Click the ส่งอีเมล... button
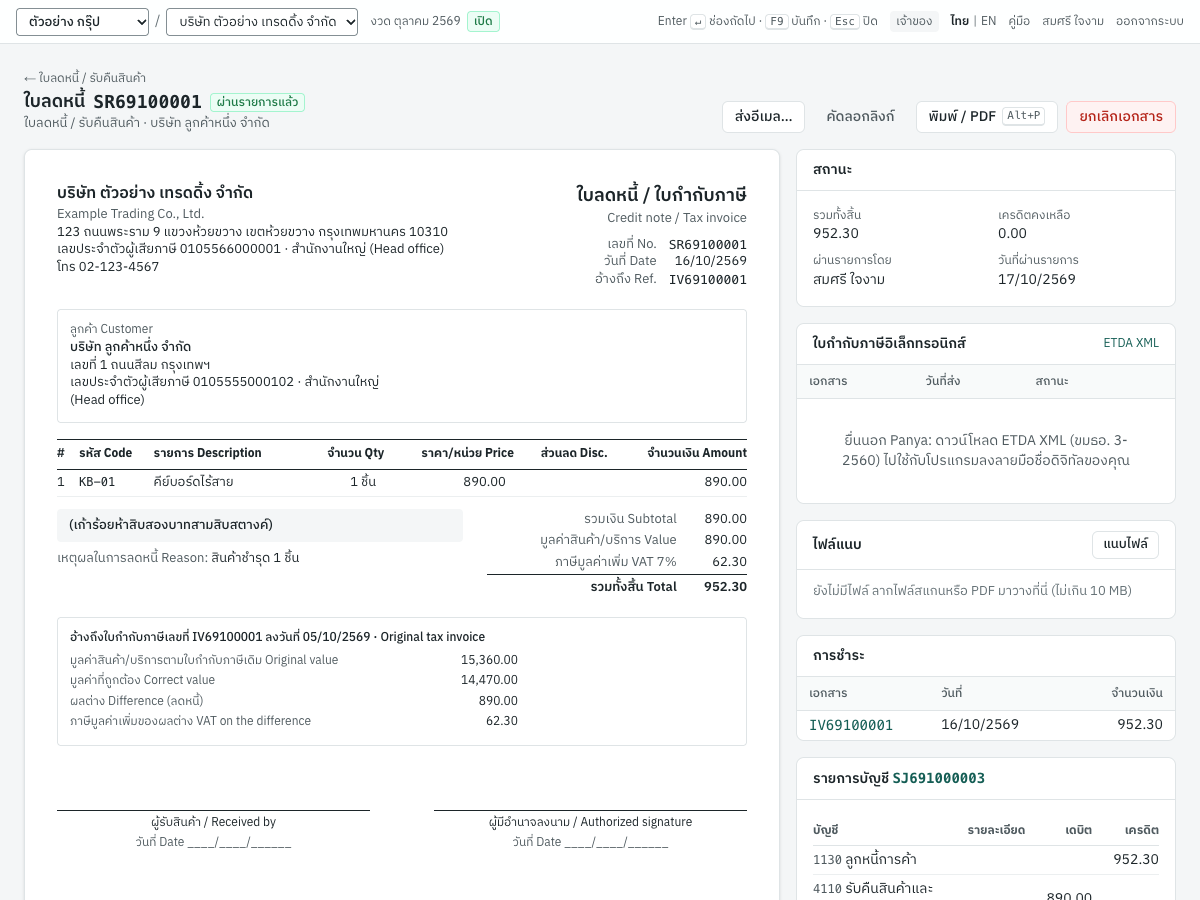Viewport: 1200px width, 900px height. click(x=763, y=117)
